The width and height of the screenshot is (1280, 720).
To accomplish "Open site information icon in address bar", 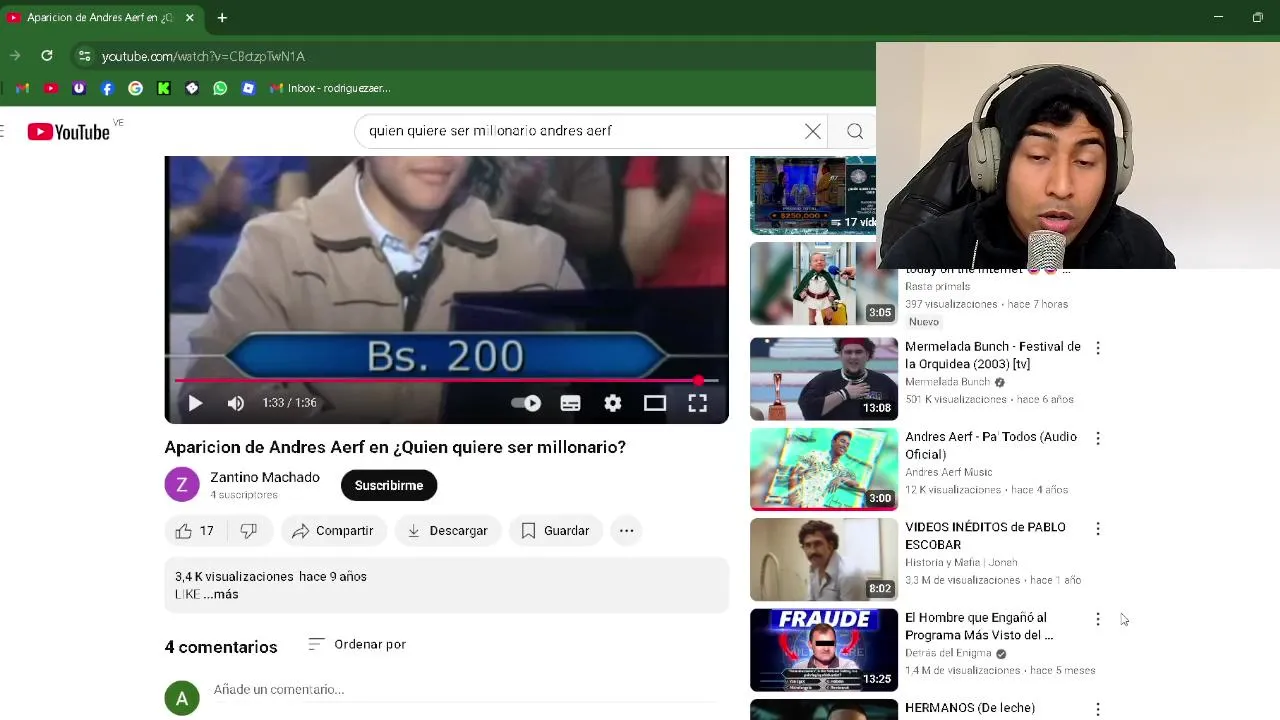I will point(84,56).
